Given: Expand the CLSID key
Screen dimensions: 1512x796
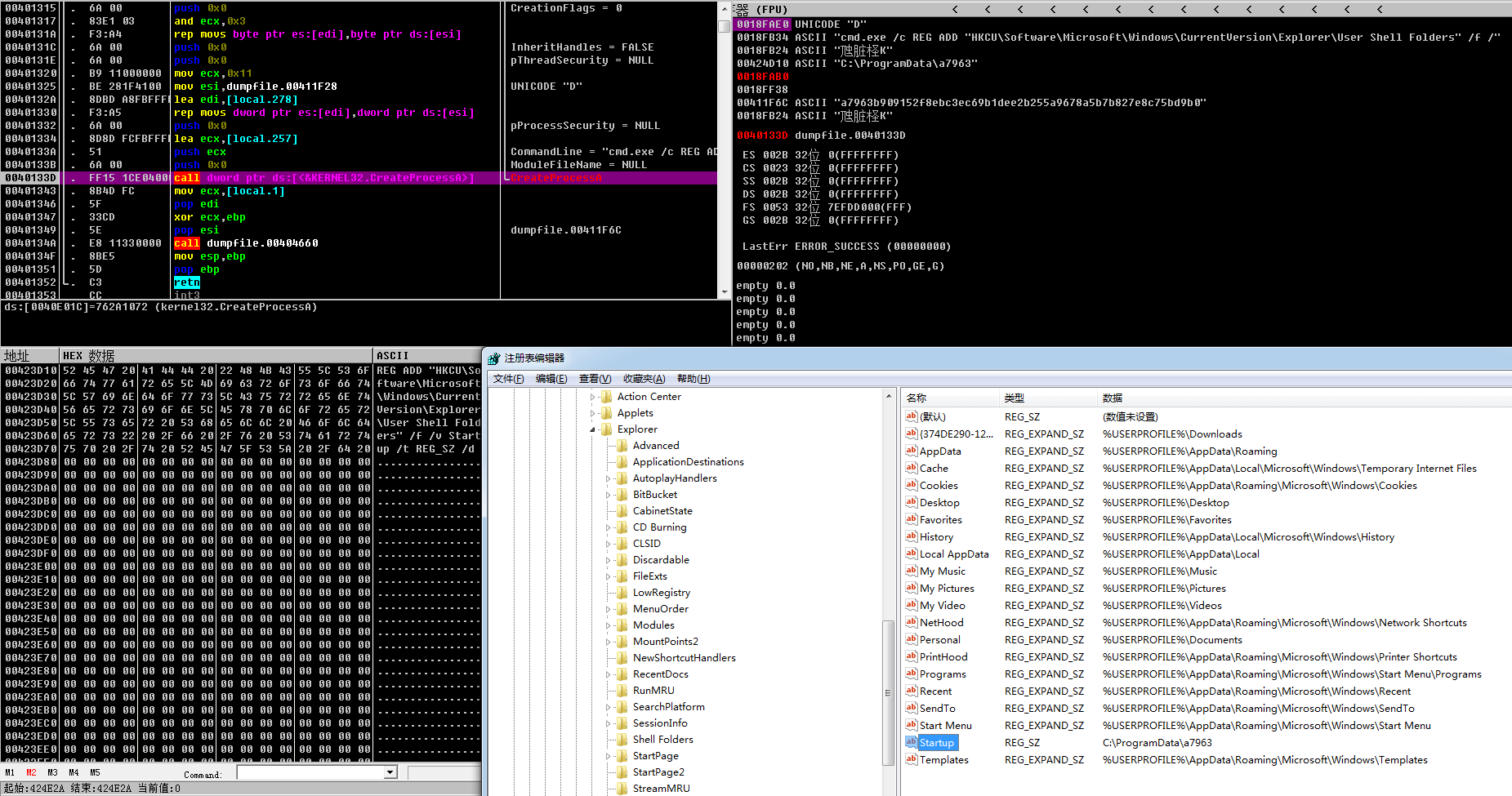Looking at the screenshot, I should click(609, 544).
